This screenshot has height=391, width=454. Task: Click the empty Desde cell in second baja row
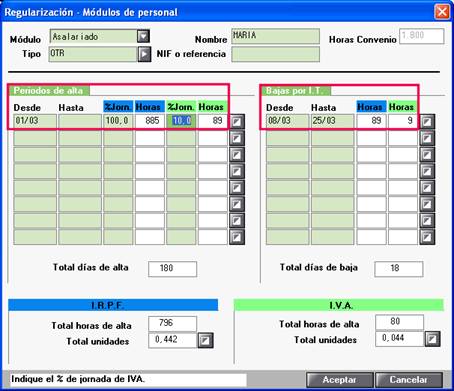pyautogui.click(x=288, y=138)
